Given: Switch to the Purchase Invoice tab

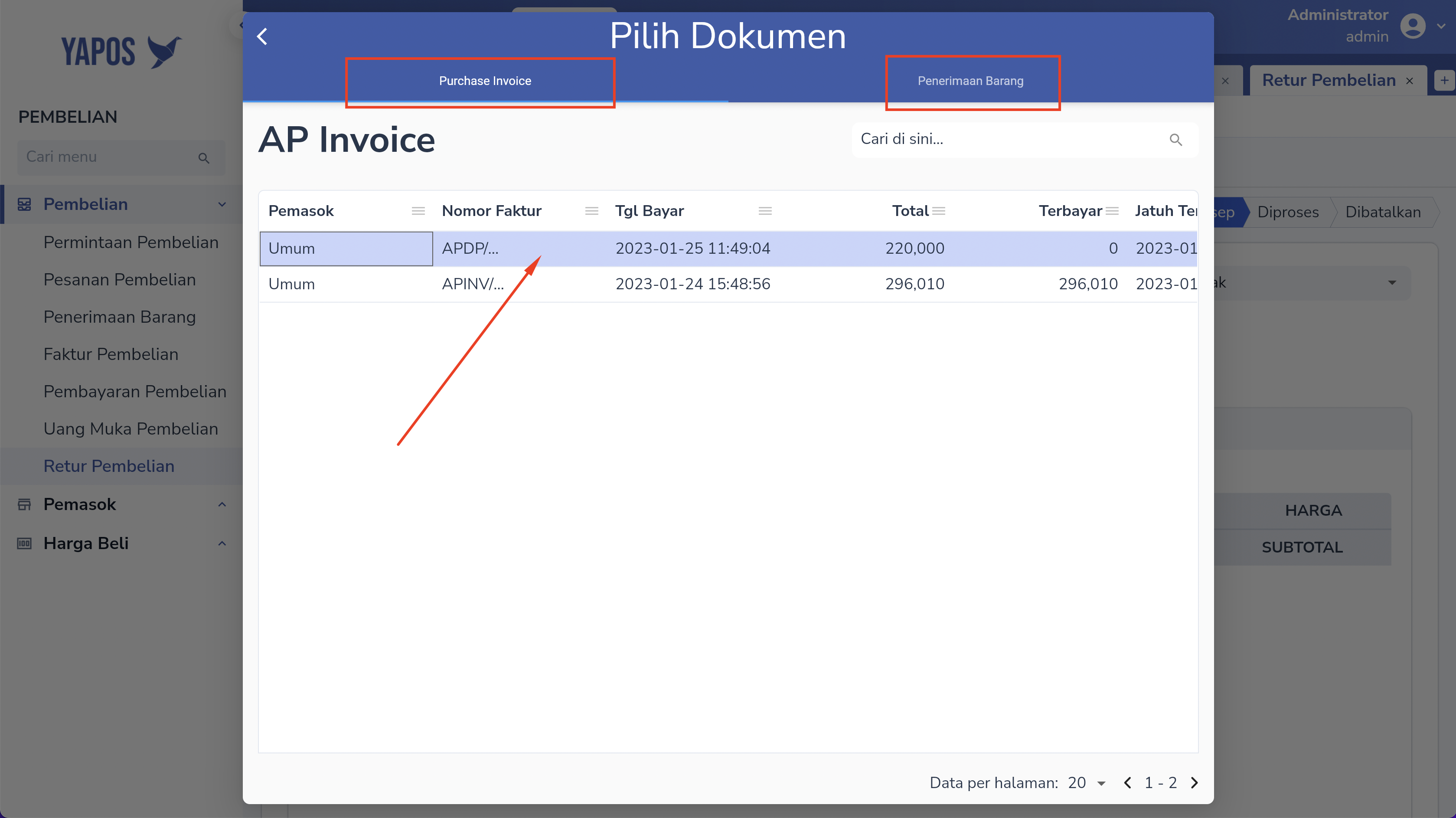Looking at the screenshot, I should (x=485, y=81).
